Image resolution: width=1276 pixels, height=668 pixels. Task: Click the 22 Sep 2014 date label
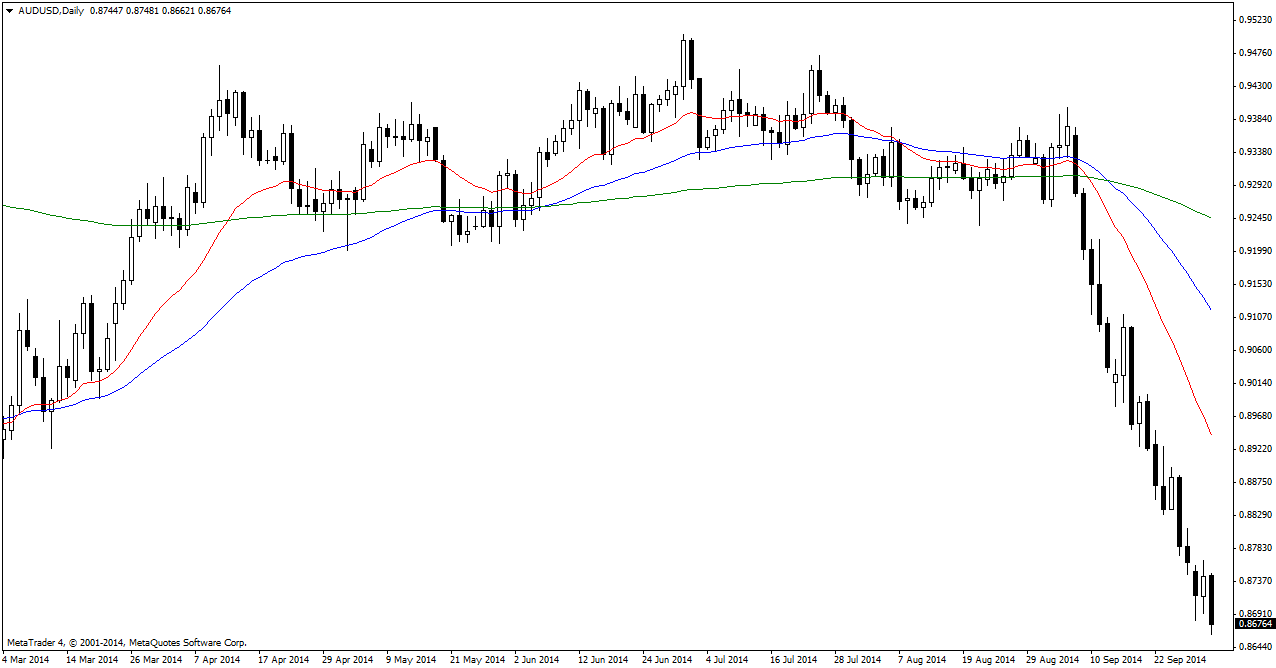click(x=1179, y=660)
